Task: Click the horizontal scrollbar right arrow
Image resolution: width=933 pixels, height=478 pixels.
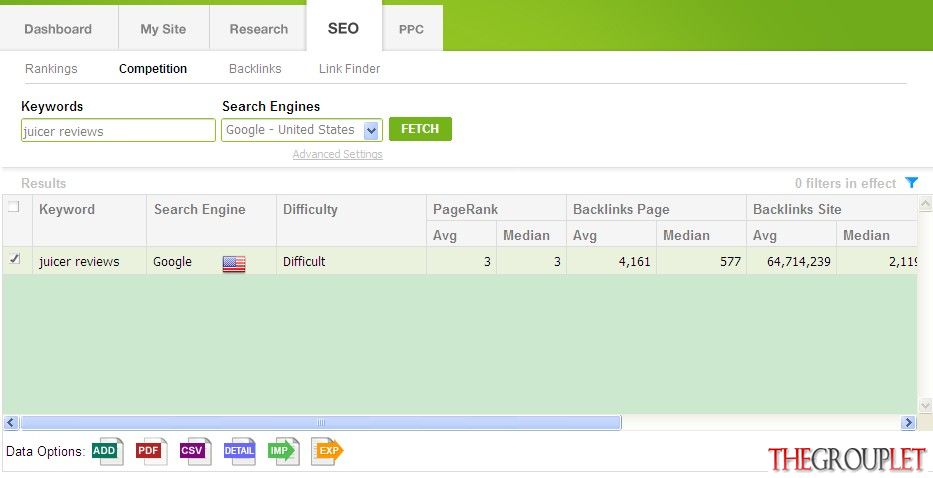Action: (908, 423)
